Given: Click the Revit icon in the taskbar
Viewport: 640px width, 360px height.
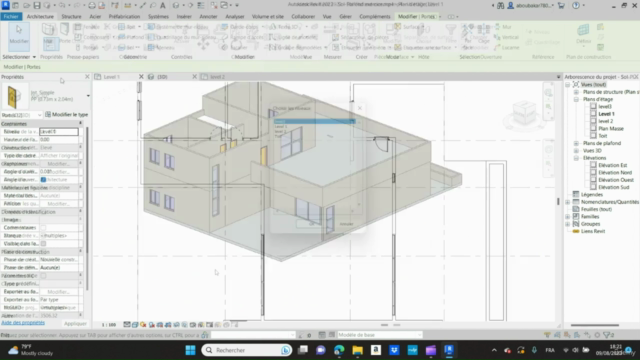Looking at the screenshot, I should click(449, 350).
